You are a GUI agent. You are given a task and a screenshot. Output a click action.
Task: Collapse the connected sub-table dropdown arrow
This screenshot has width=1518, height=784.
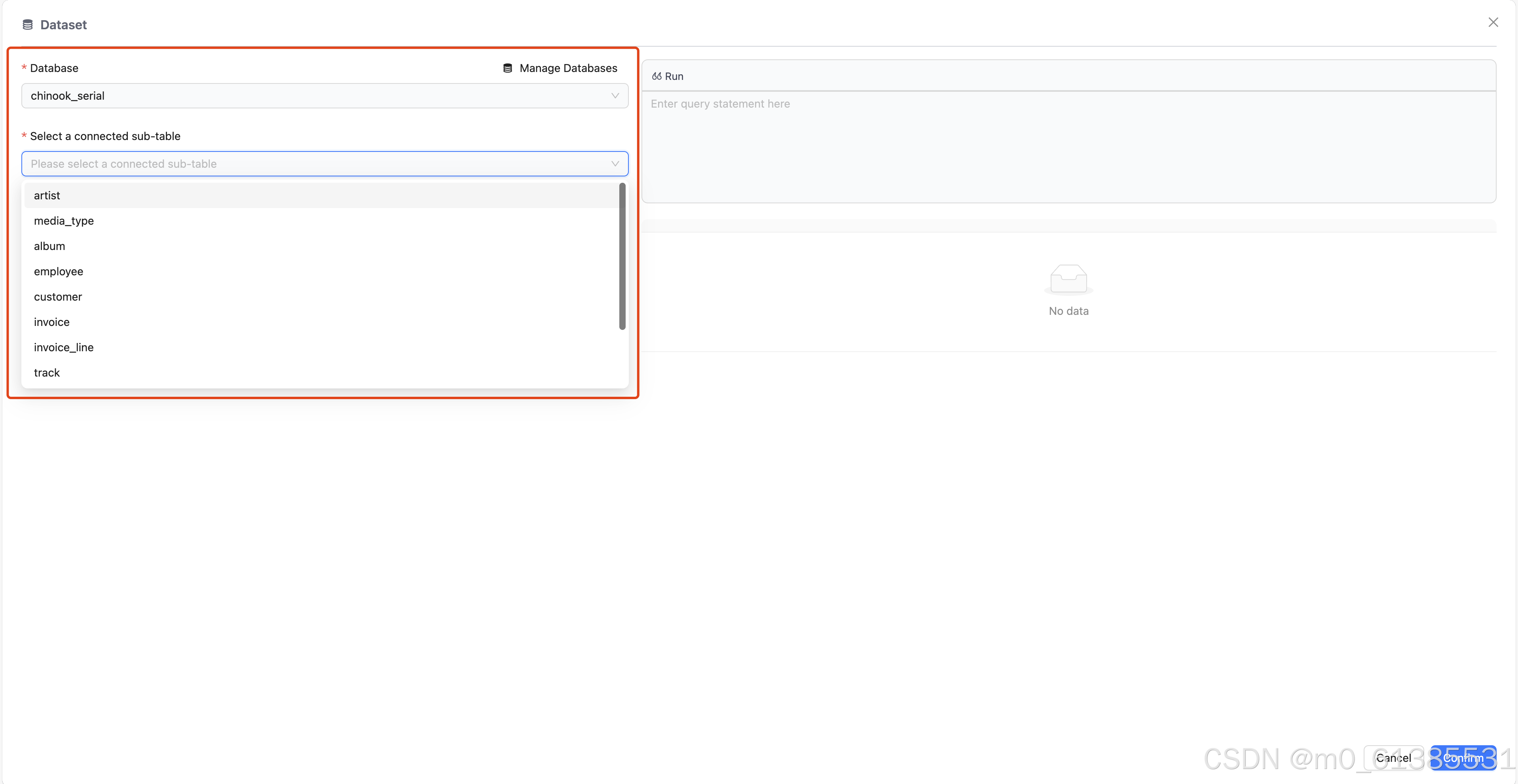(615, 164)
